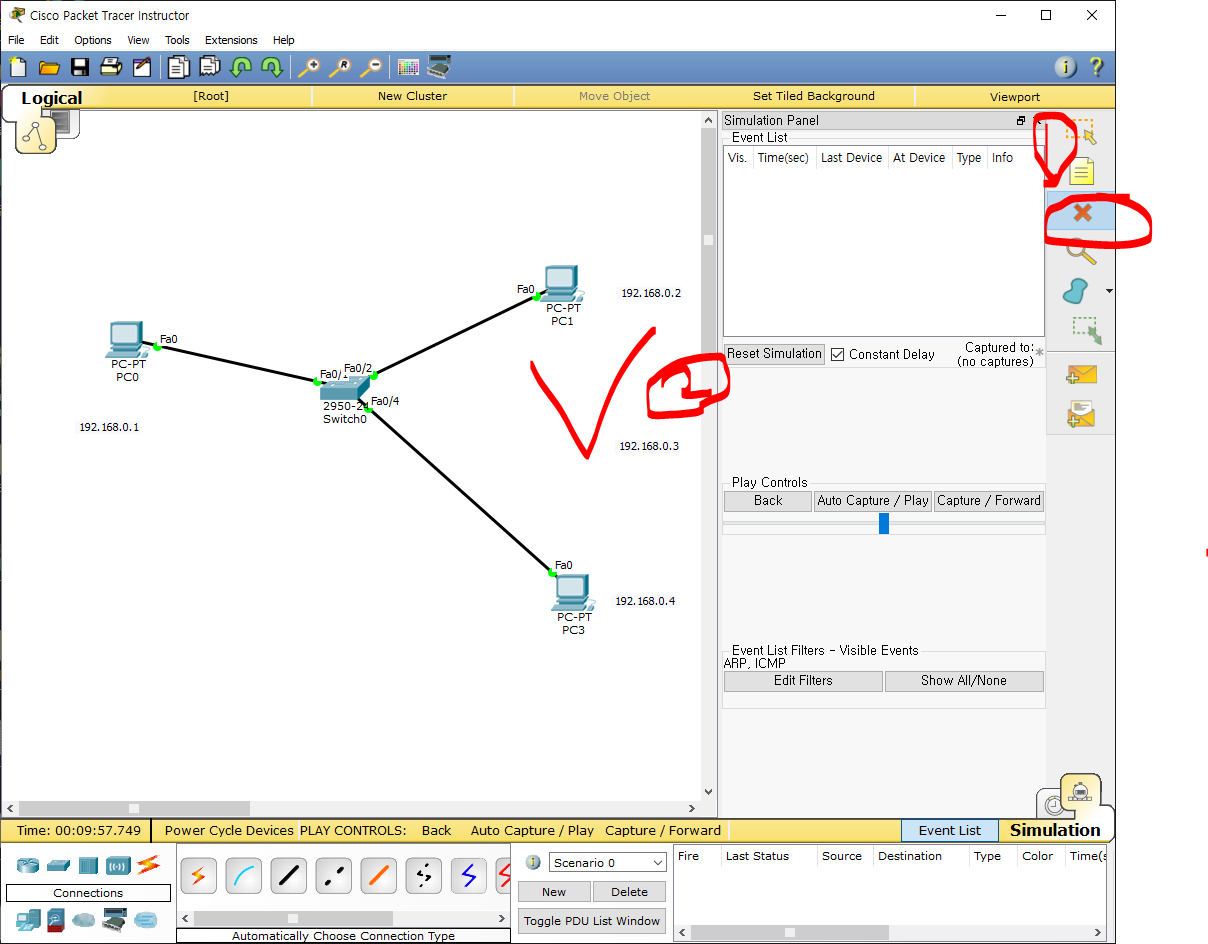The height and width of the screenshot is (944, 1208).
Task: Click the Reset Simulation button
Action: click(x=774, y=354)
